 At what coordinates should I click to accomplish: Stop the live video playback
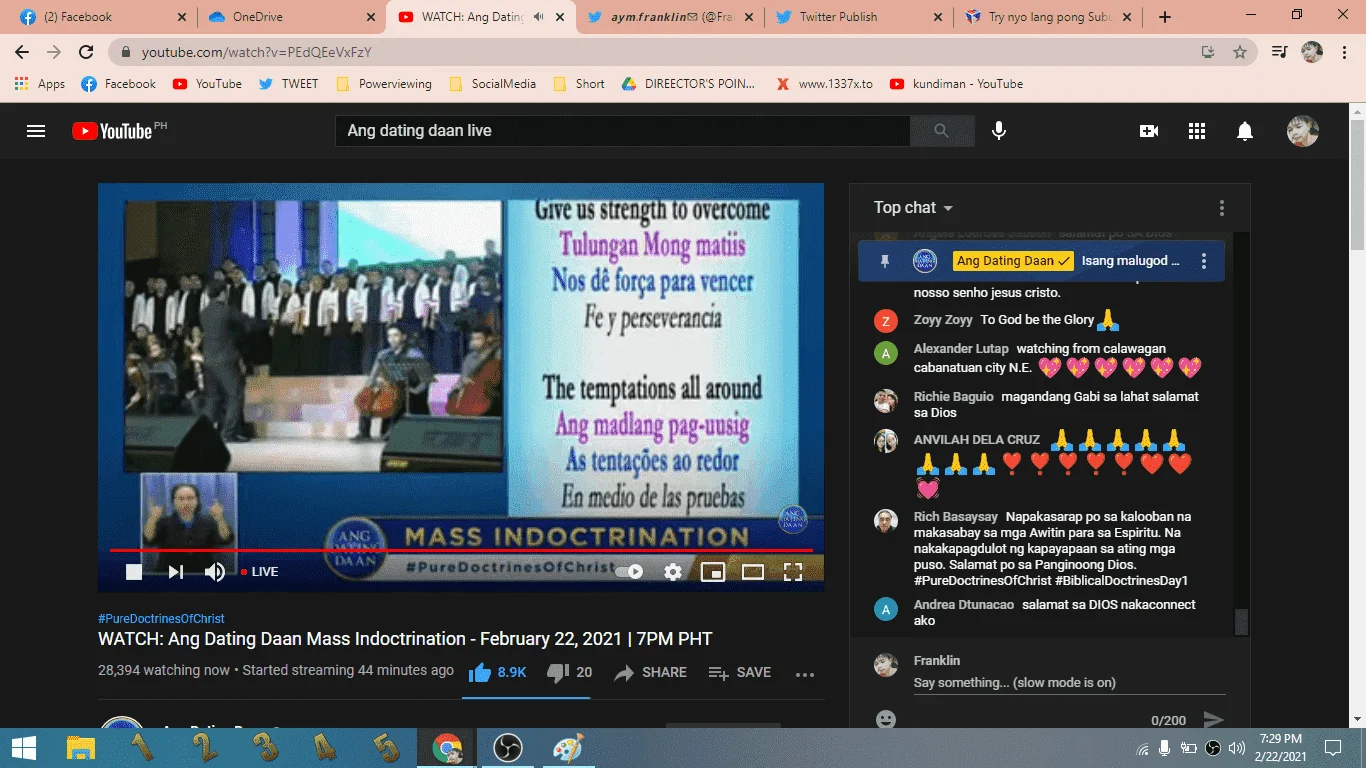pos(134,572)
